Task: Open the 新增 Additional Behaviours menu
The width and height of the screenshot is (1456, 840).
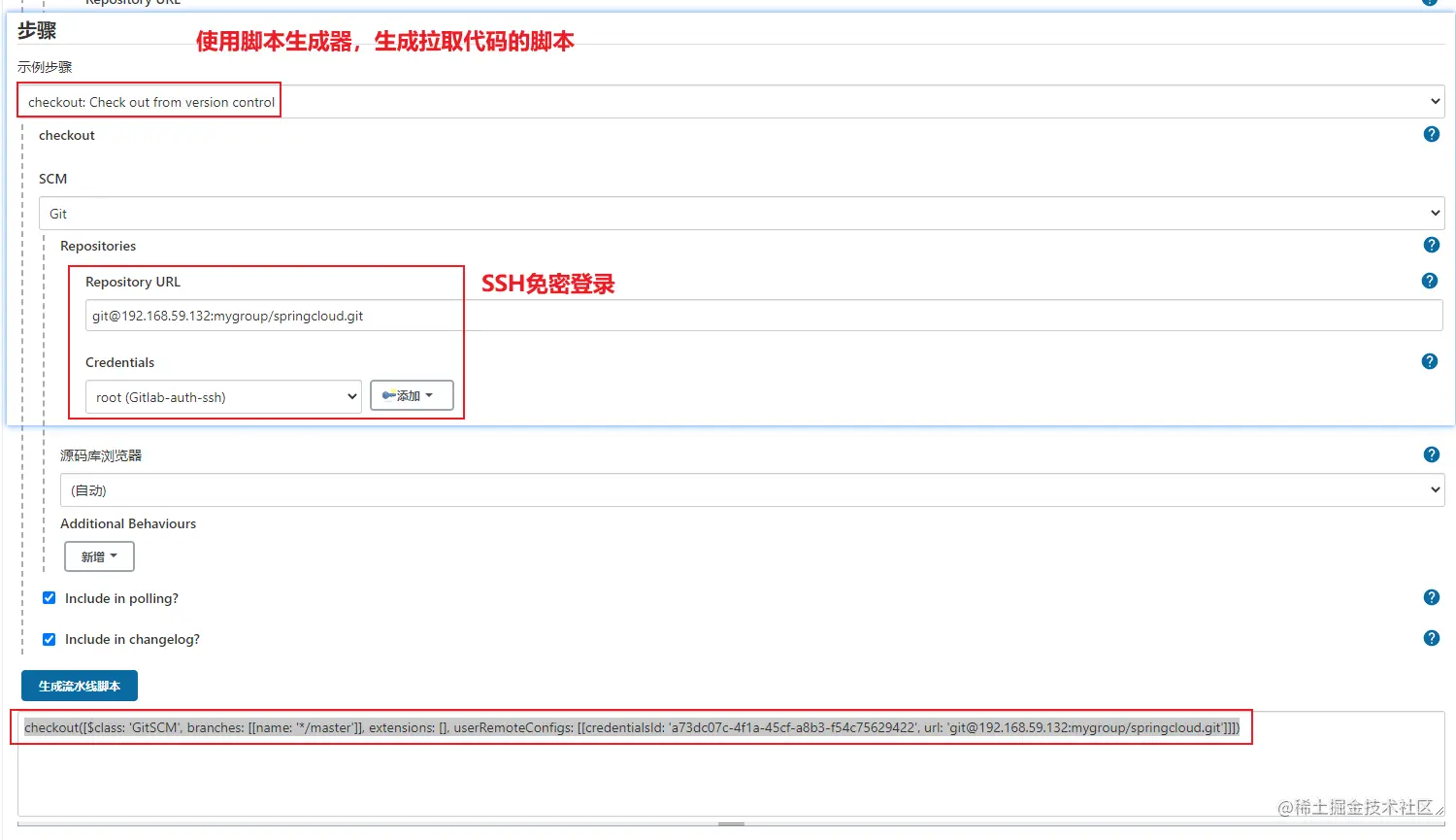Action: point(99,556)
